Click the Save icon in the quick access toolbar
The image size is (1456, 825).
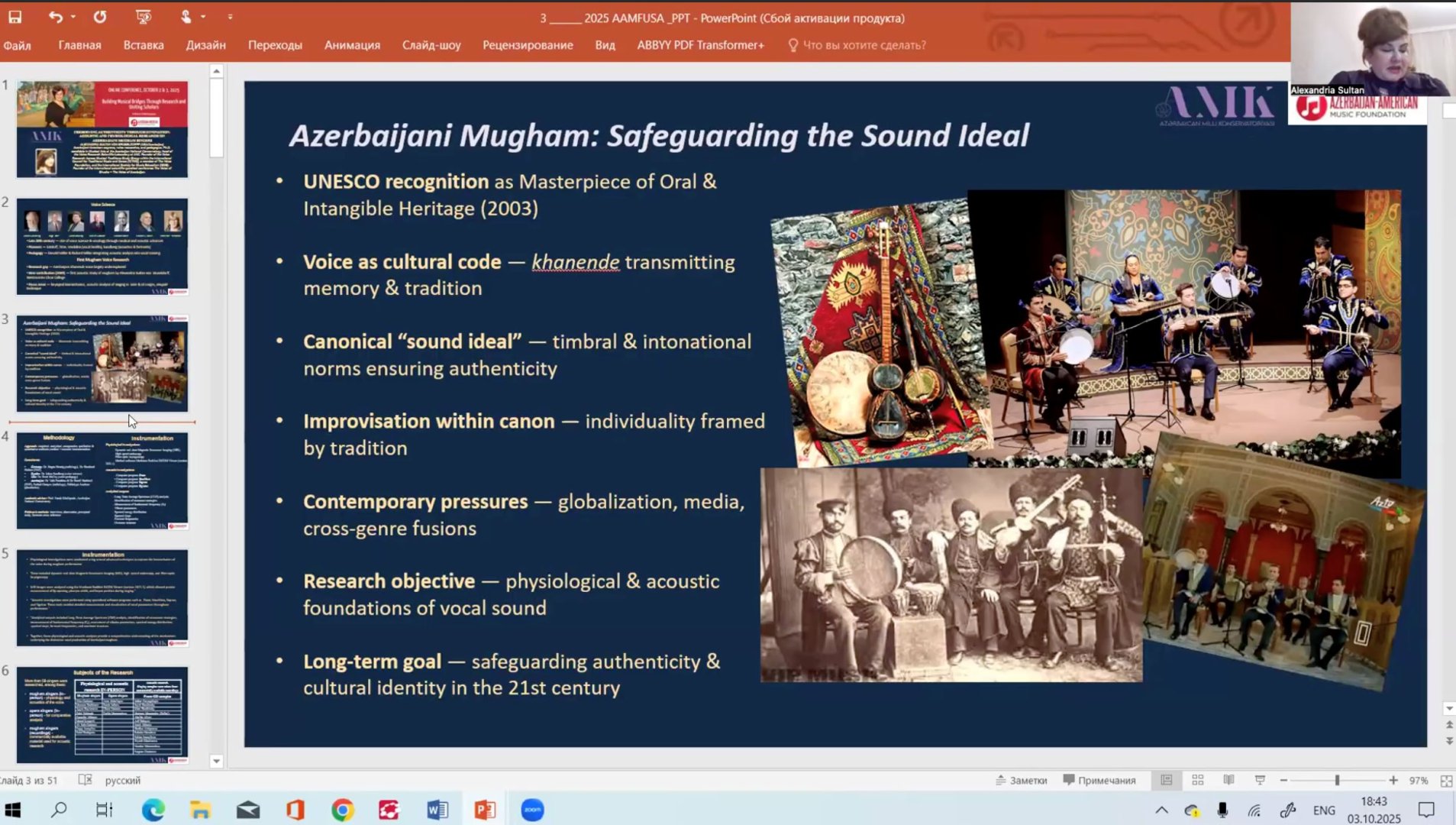(15, 17)
